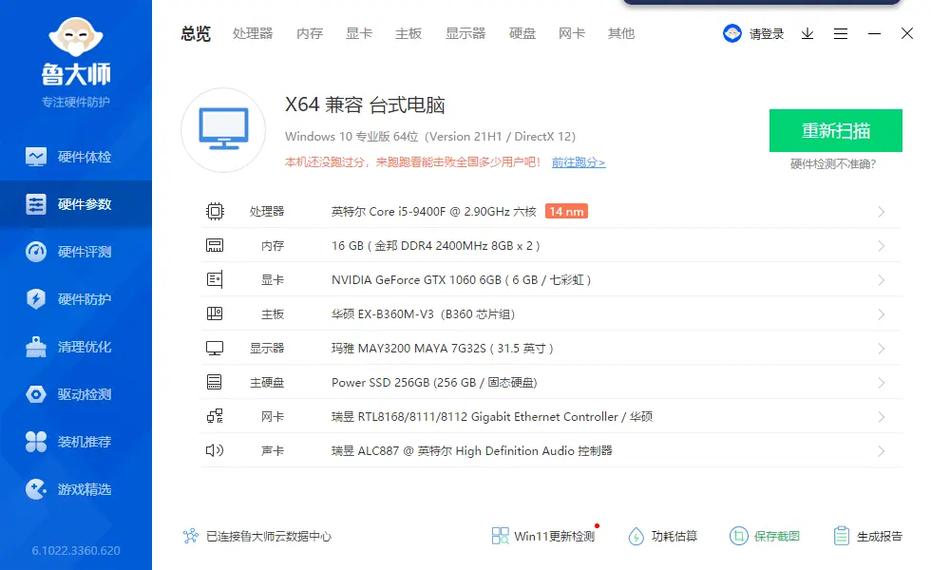Click the 前往跑分> link
The image size is (931, 570).
tap(578, 162)
